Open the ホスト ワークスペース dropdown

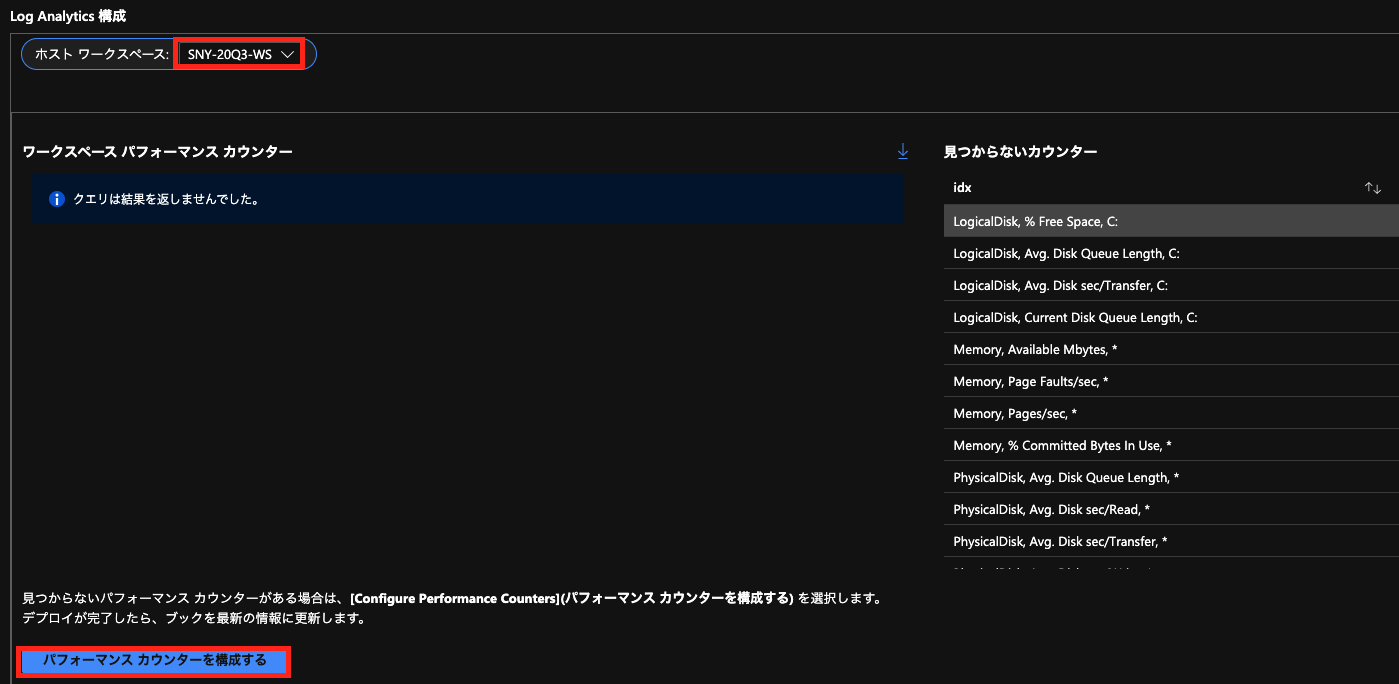pos(240,53)
